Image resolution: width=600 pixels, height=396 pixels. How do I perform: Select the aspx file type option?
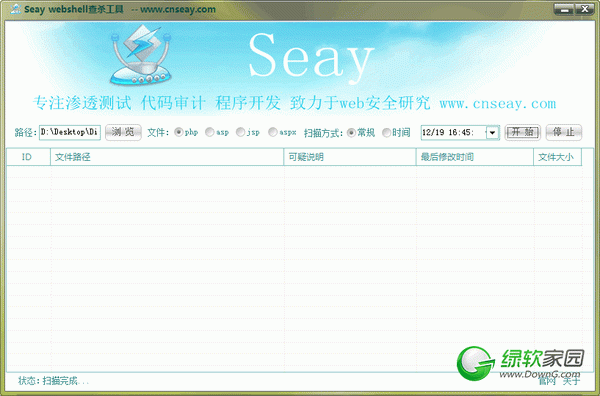click(272, 132)
